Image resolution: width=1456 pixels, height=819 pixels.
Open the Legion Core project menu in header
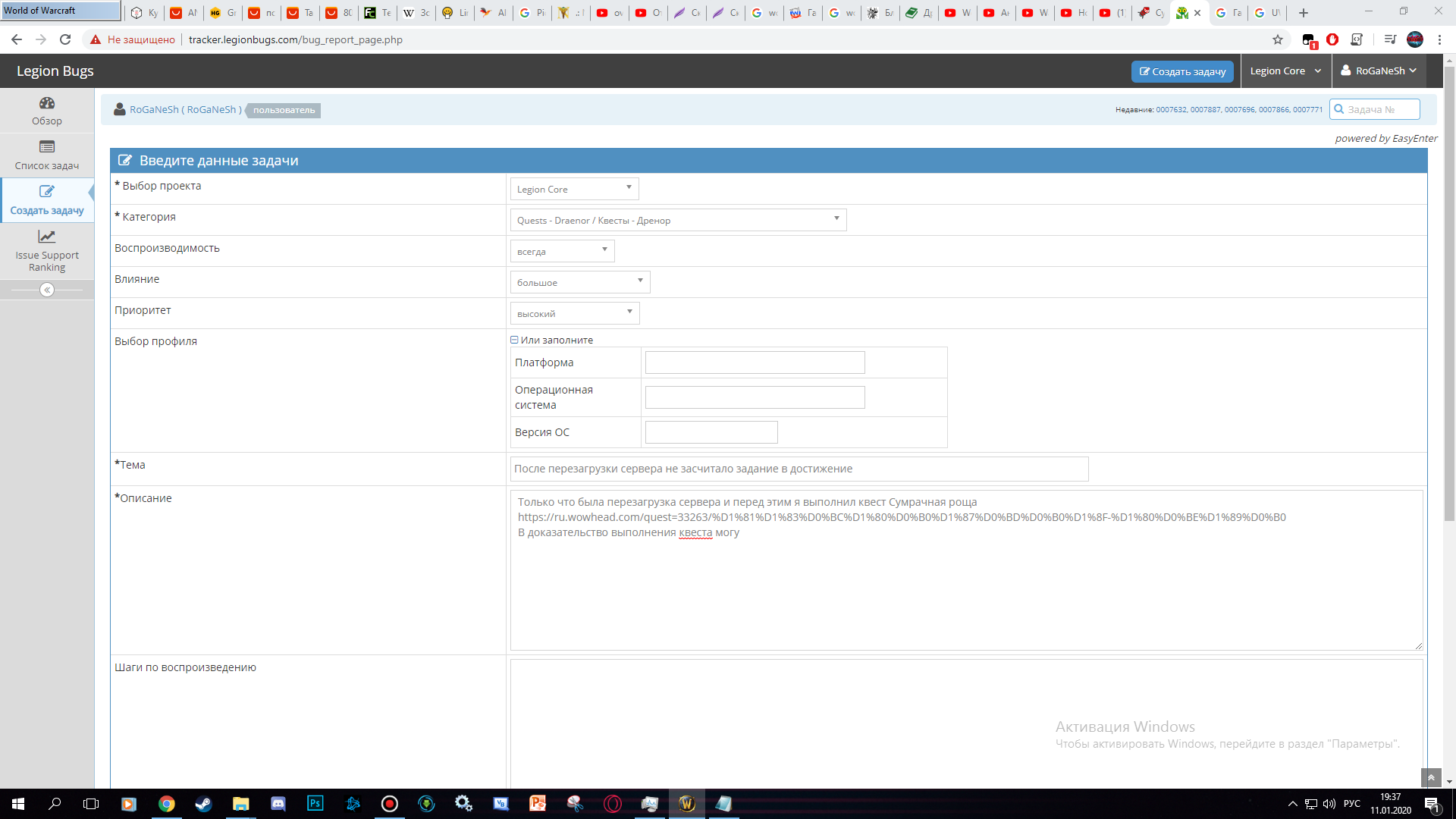coord(1285,71)
